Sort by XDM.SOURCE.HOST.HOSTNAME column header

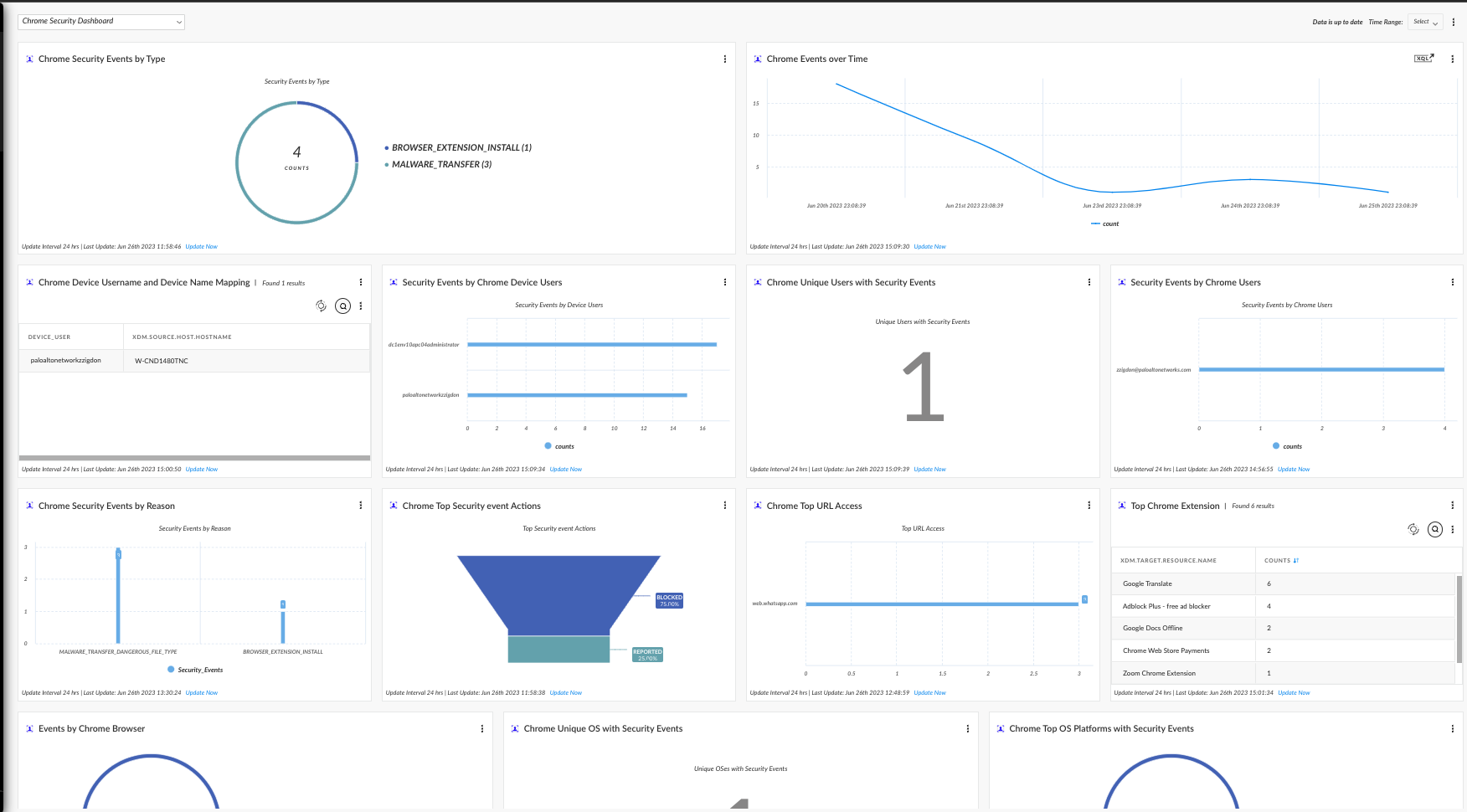click(182, 337)
